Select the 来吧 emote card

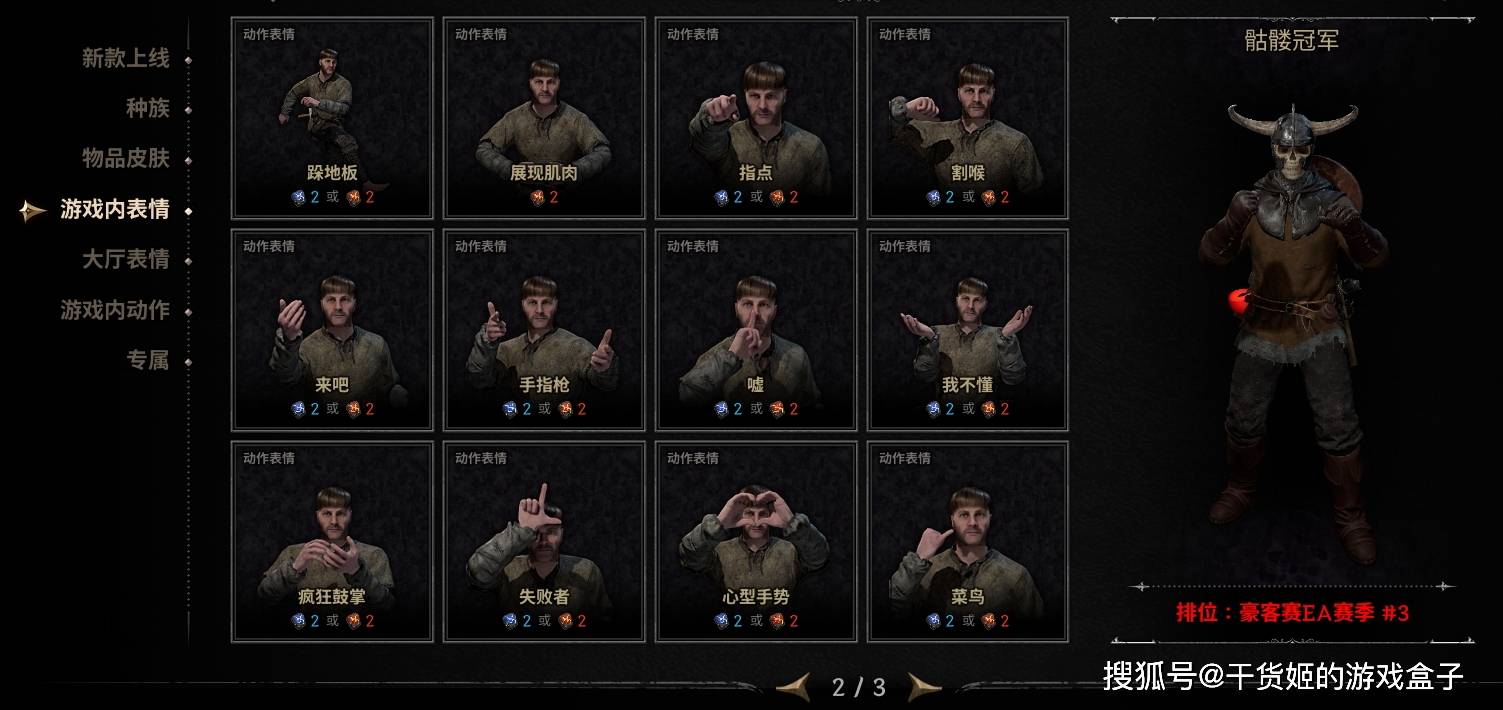point(332,330)
